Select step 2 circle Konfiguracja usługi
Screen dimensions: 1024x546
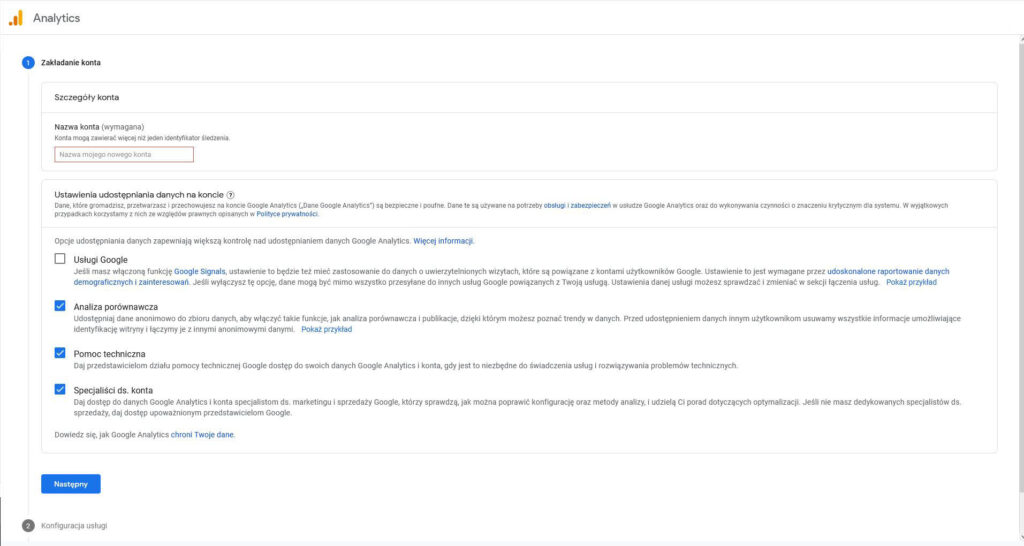pyautogui.click(x=28, y=525)
